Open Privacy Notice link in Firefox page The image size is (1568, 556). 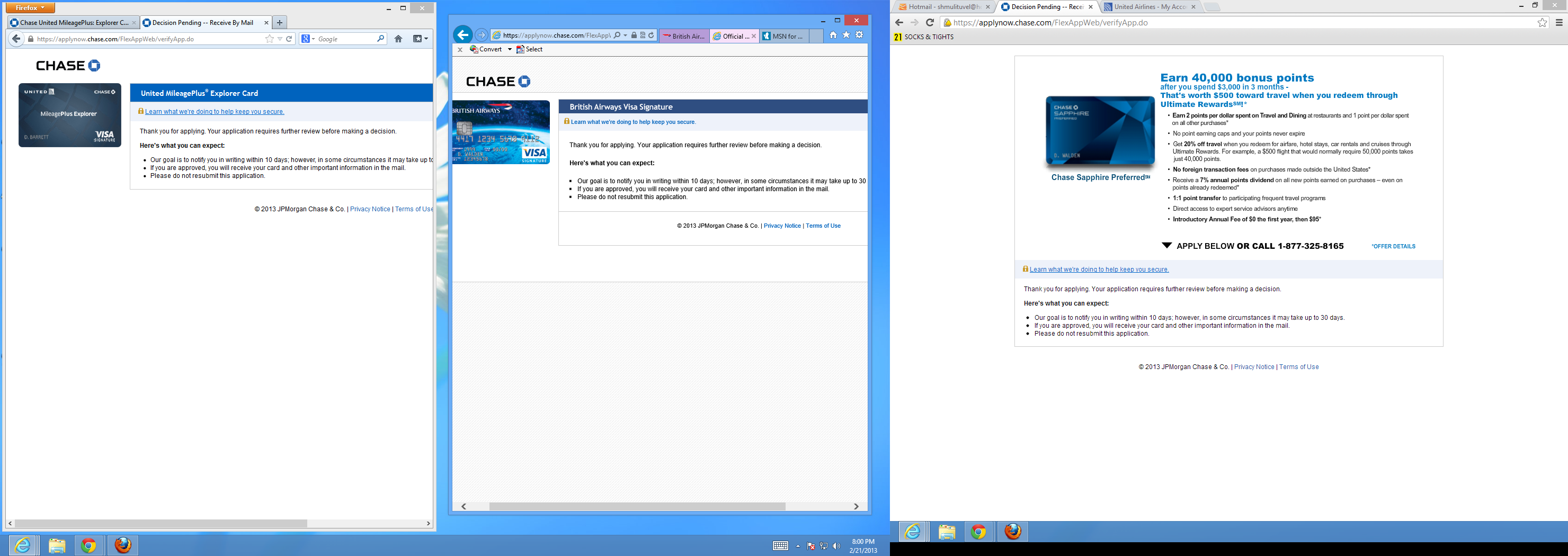(x=370, y=209)
